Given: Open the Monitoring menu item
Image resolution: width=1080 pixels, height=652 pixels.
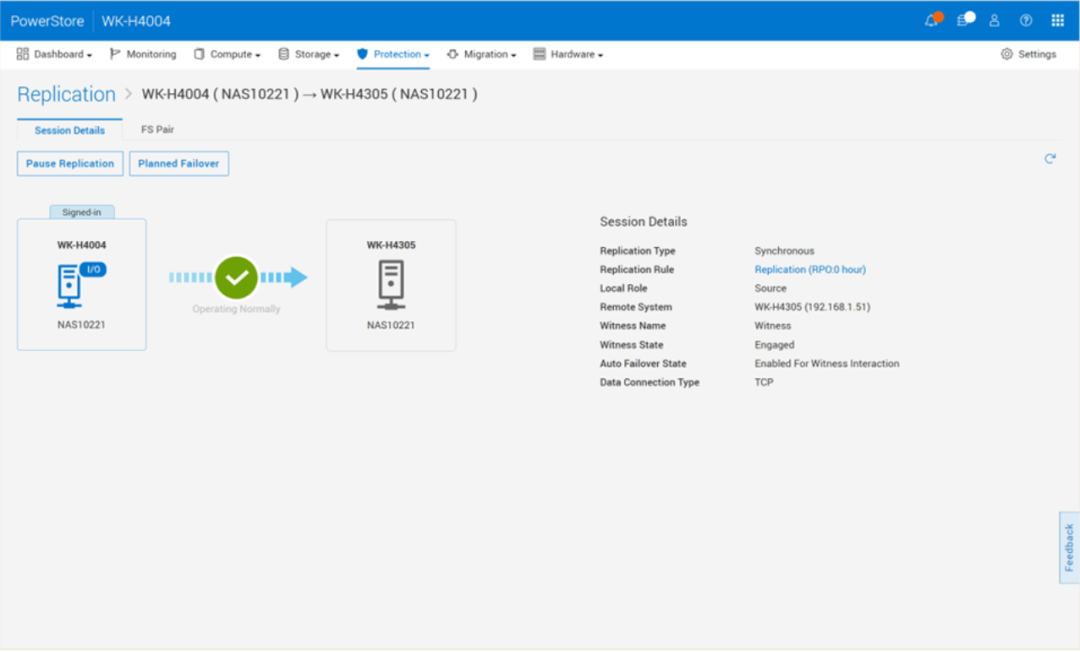Looking at the screenshot, I should pyautogui.click(x=143, y=54).
